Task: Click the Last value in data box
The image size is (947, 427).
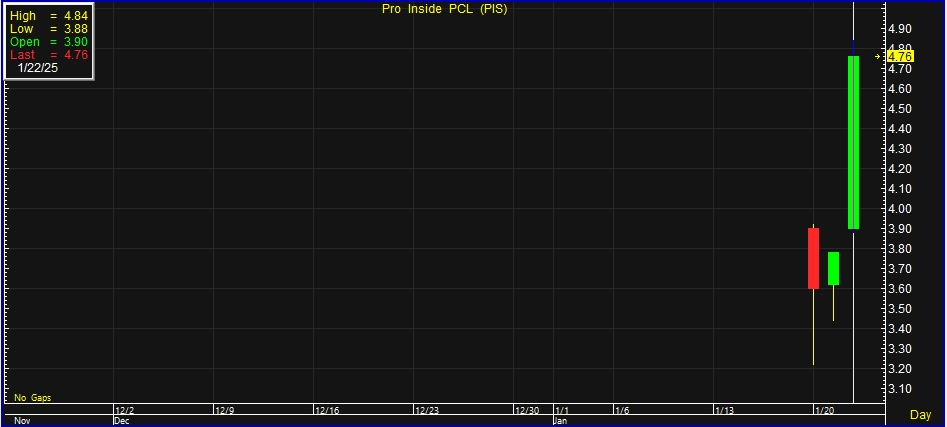Action: [75, 54]
